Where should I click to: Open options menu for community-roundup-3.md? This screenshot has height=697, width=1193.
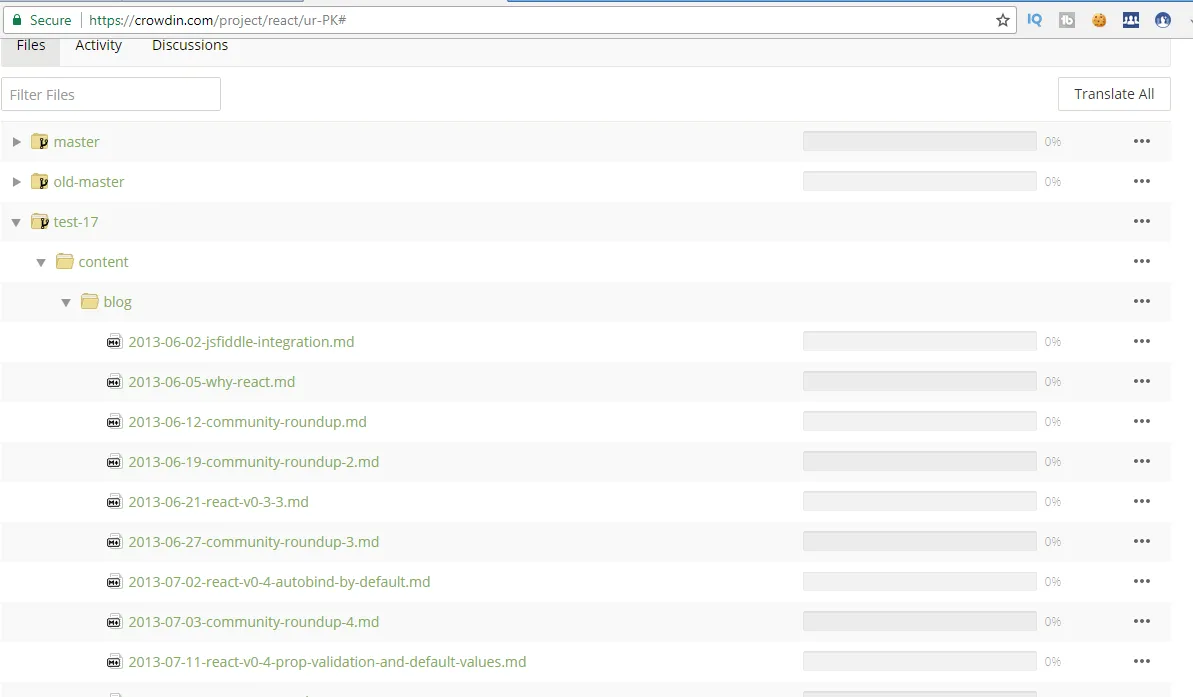(1141, 541)
